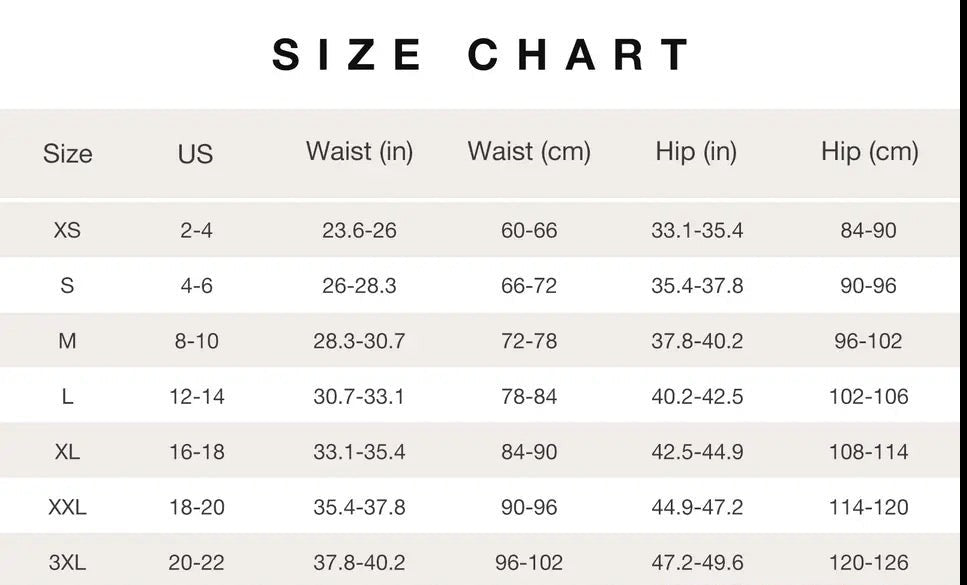Select the 3XL size row label
The height and width of the screenshot is (585, 967).
(67, 563)
